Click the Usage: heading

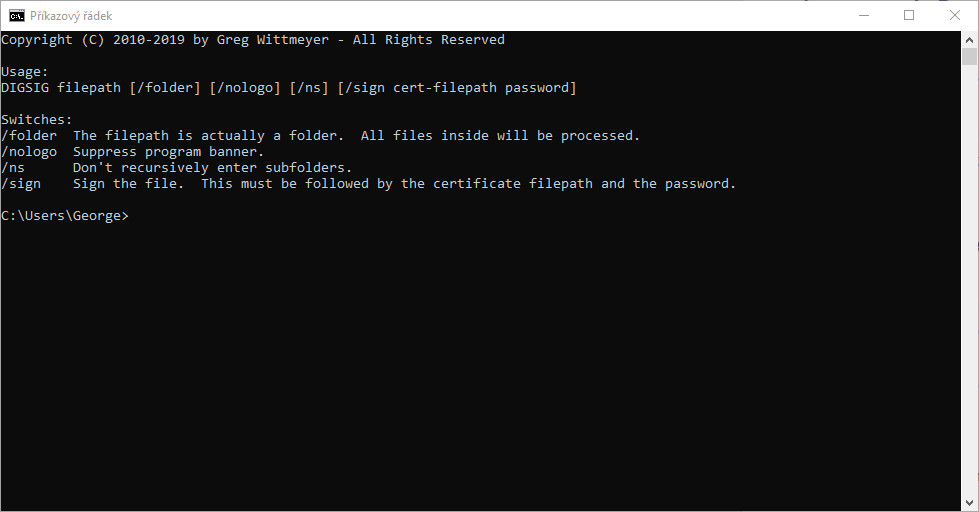(x=25, y=72)
